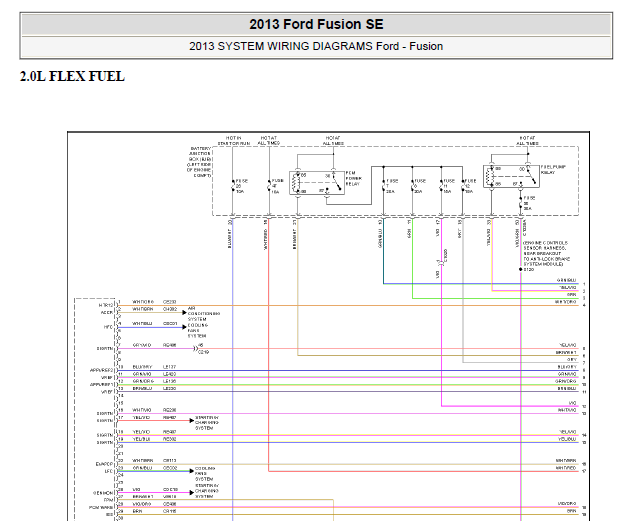
Task: Click 'GRN/BLU' label at right output 1
Action: [566, 280]
